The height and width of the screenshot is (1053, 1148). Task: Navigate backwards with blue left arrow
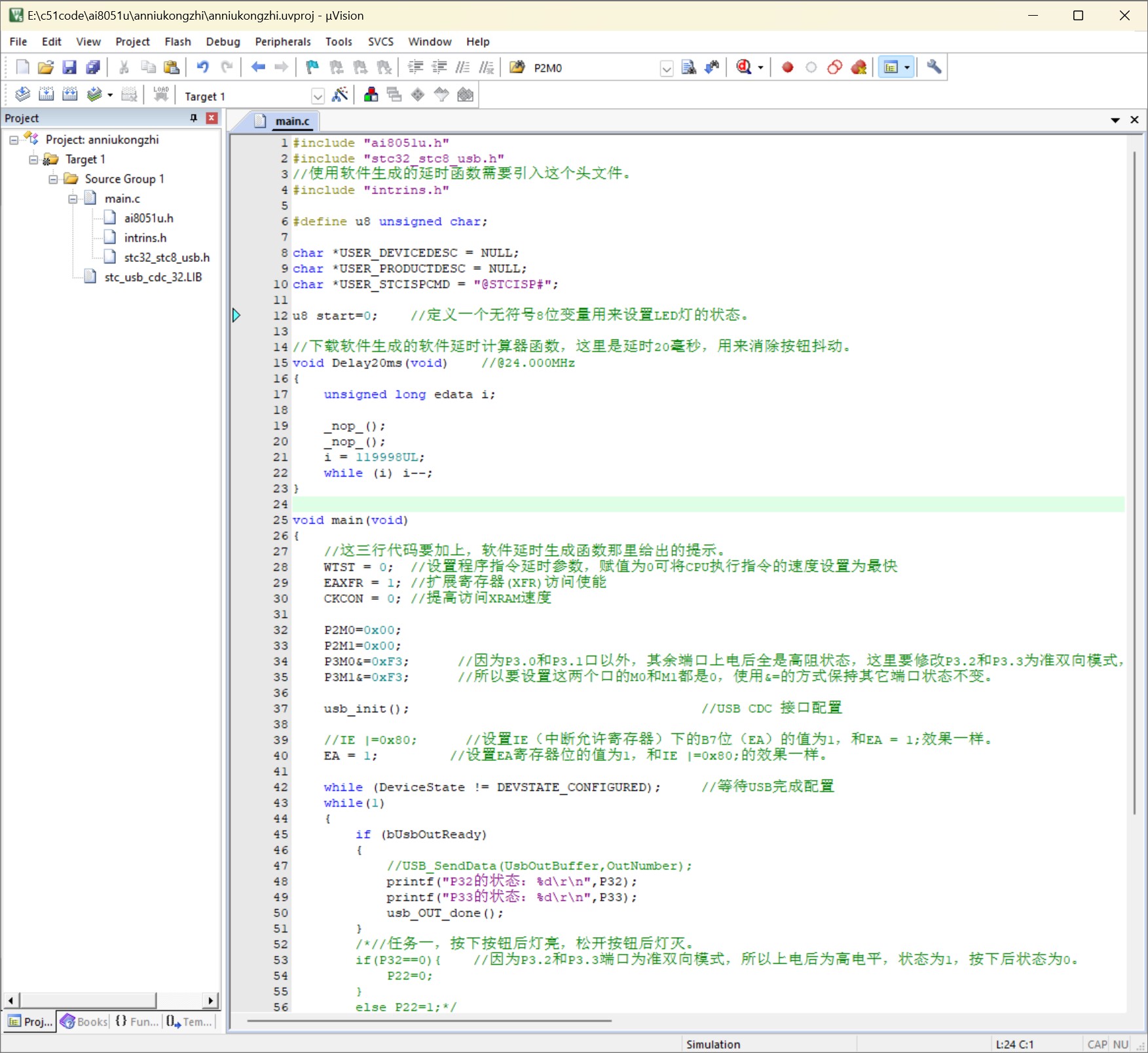(258, 67)
